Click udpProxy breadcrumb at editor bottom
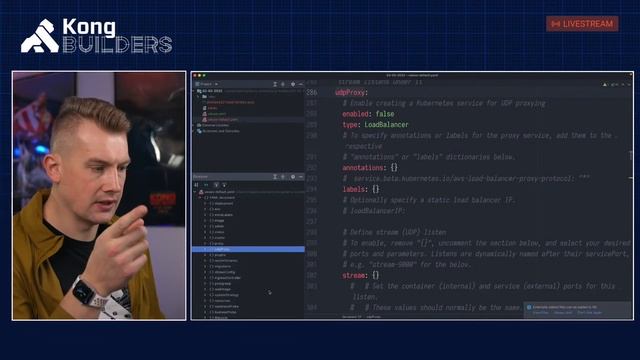Image resolution: width=640 pixels, height=360 pixels. tap(373, 317)
